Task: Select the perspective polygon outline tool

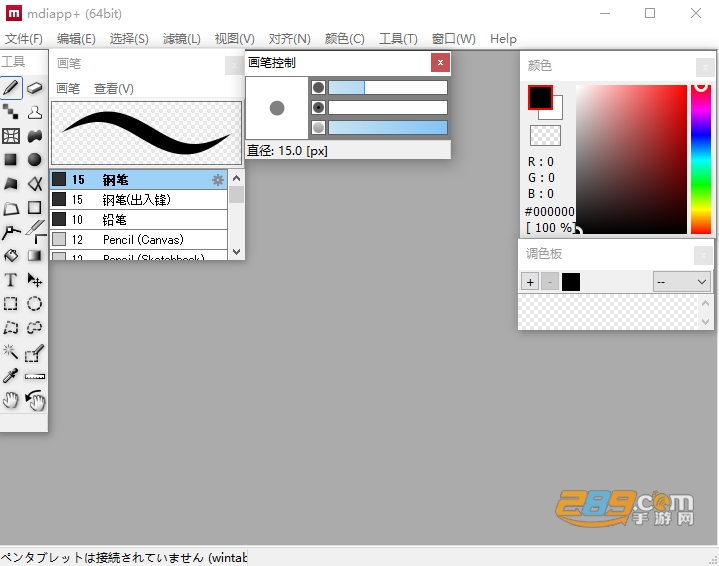Action: pos(11,208)
